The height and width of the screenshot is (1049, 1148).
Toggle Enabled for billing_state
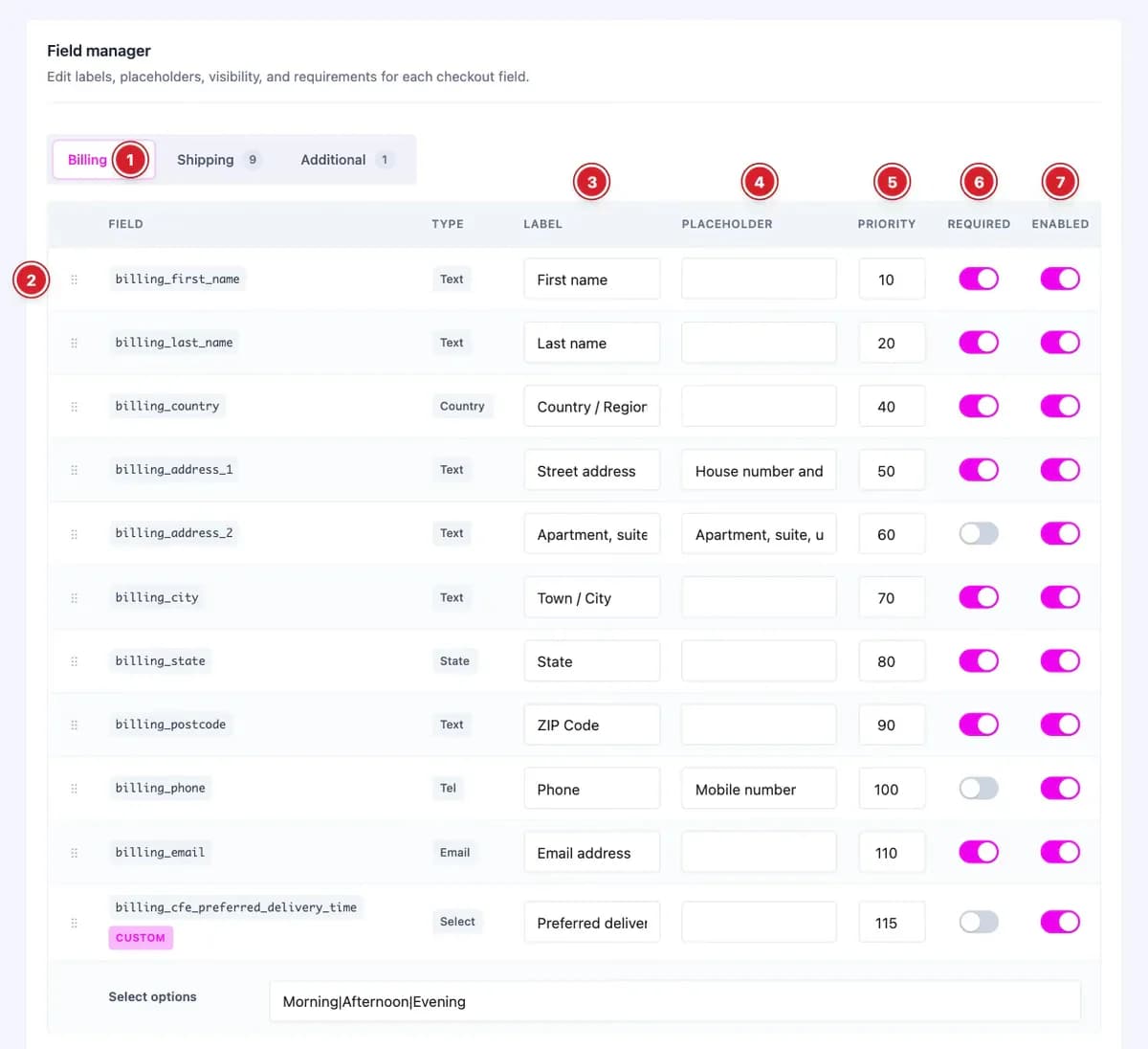pos(1060,660)
